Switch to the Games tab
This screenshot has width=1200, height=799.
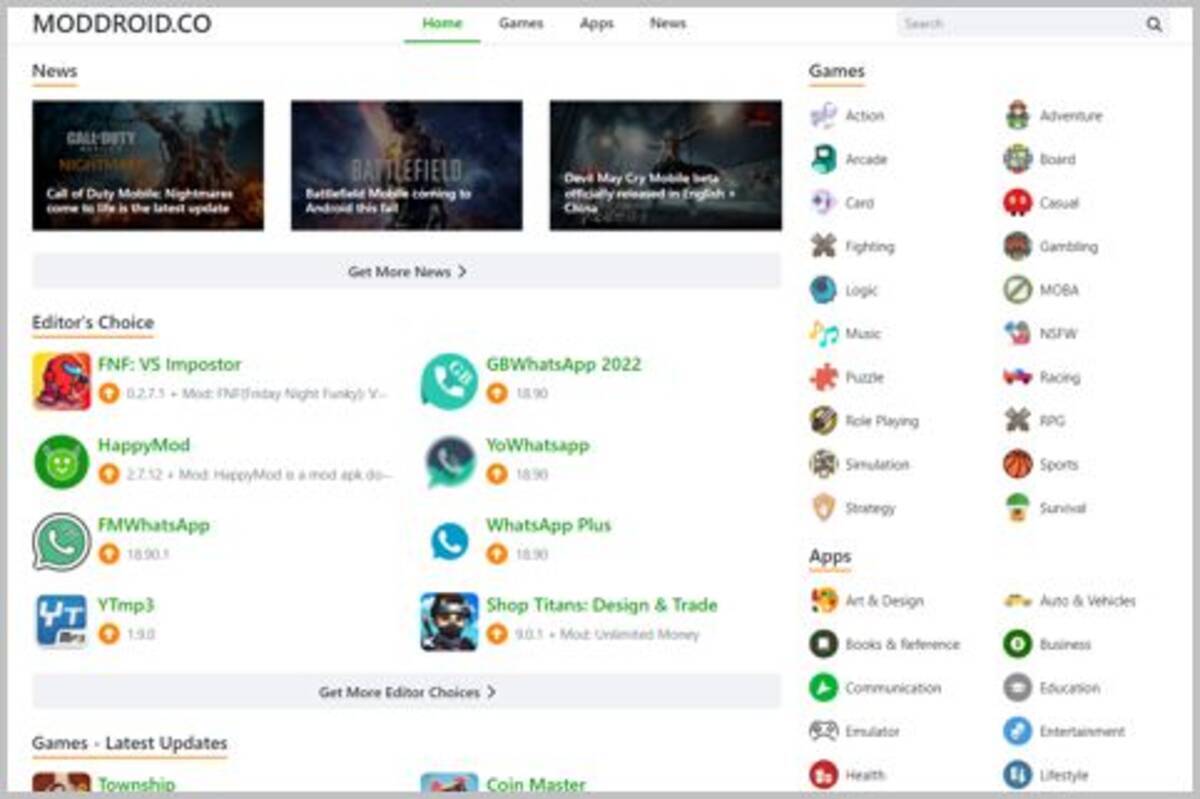[521, 23]
